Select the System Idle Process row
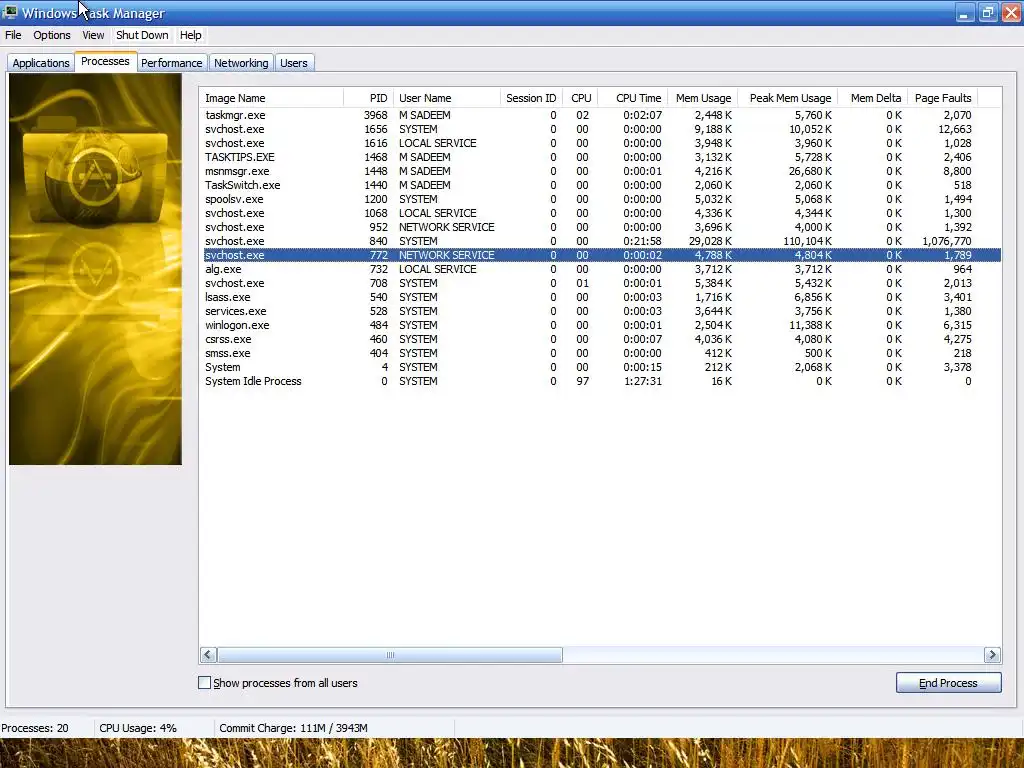The image size is (1024, 768). click(600, 381)
